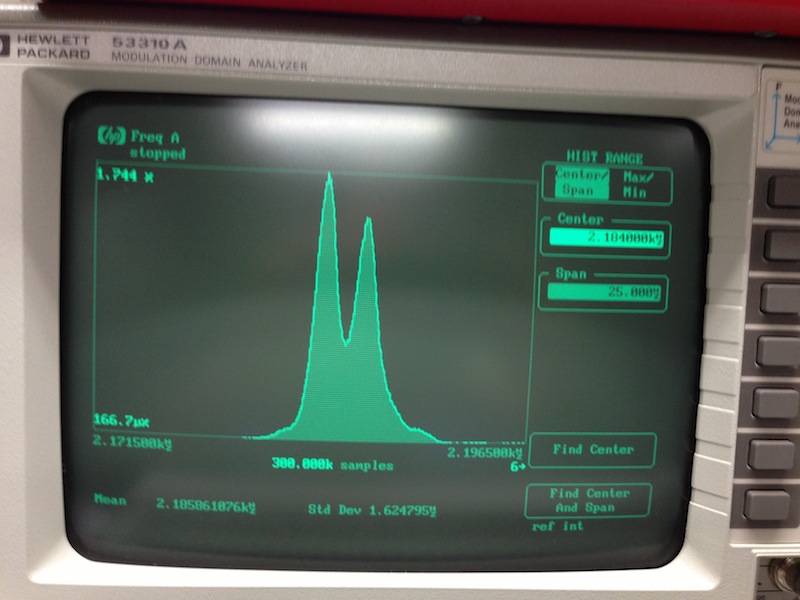Click the tallest histogram peak
800x600 pixels.
[x=329, y=180]
